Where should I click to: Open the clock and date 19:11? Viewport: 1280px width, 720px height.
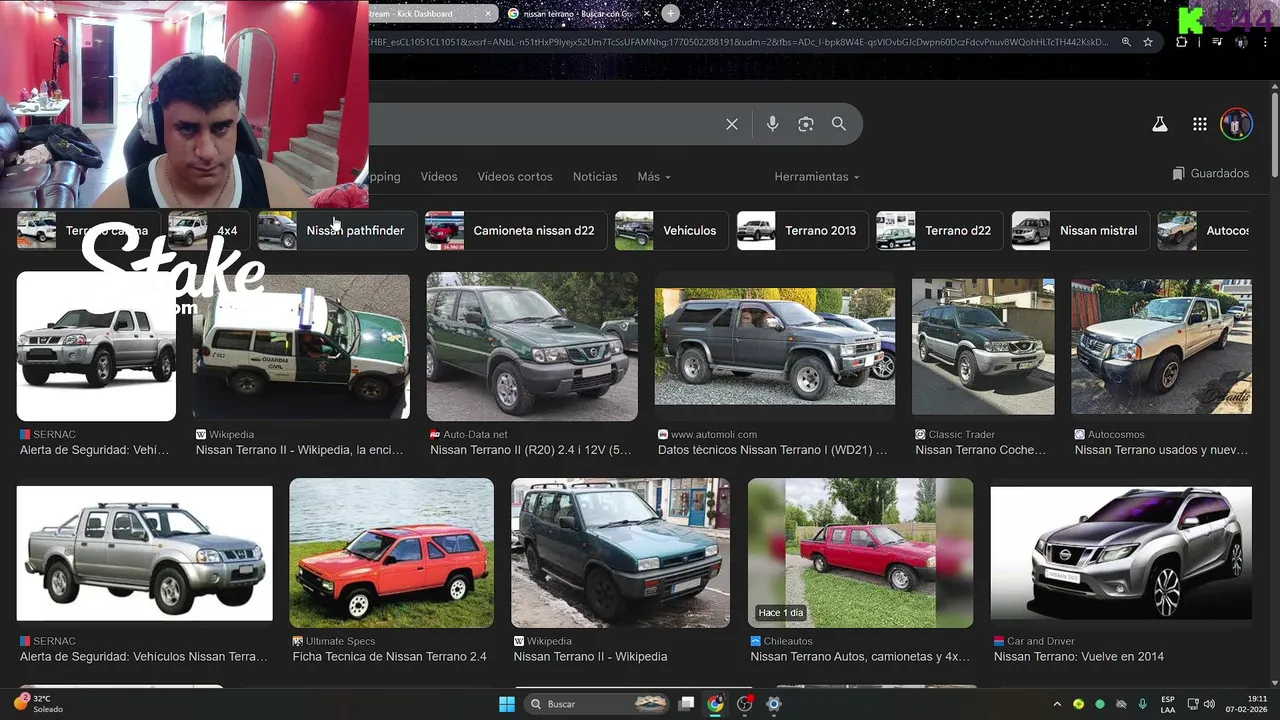point(1247,704)
